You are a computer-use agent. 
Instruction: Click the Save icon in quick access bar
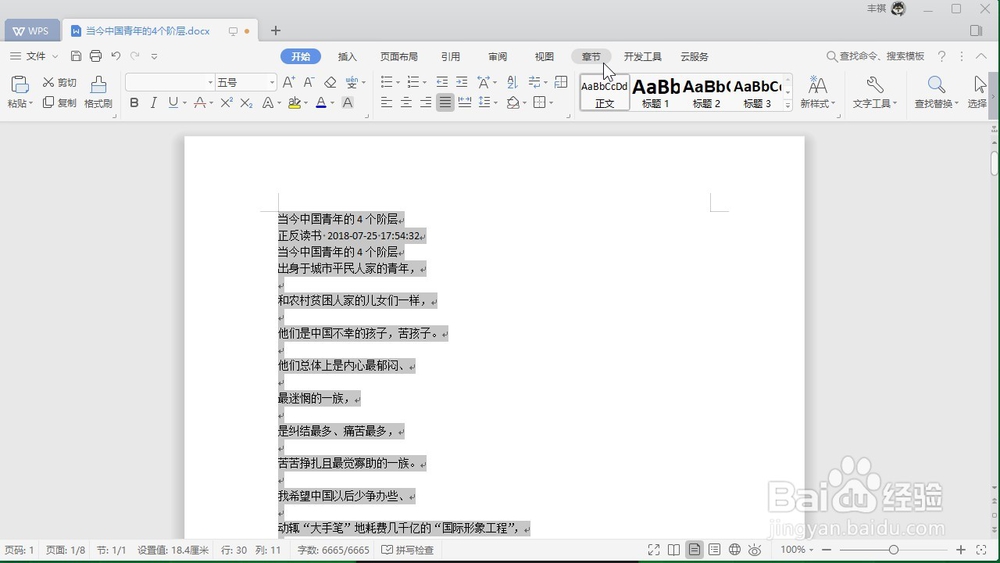click(76, 56)
